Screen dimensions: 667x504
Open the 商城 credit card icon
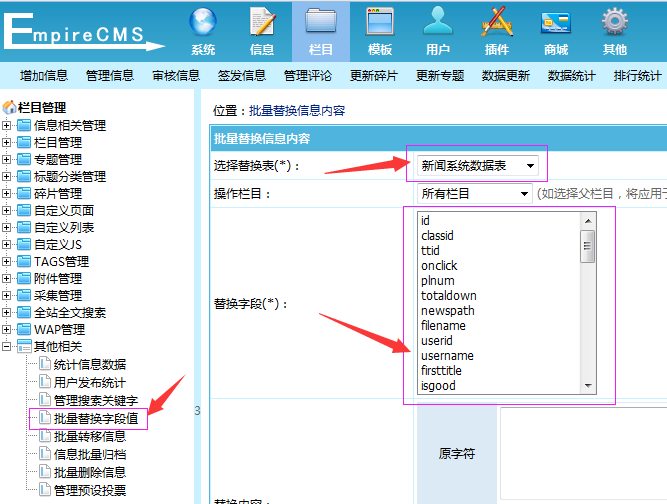[x=556, y=22]
